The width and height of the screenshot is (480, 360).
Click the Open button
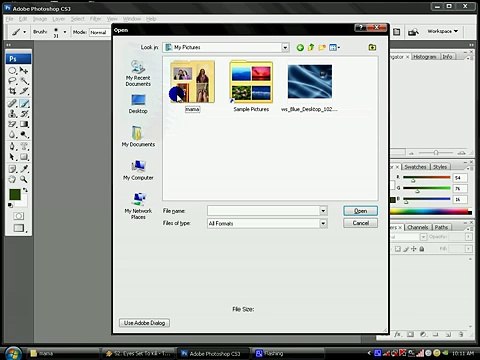(360, 211)
